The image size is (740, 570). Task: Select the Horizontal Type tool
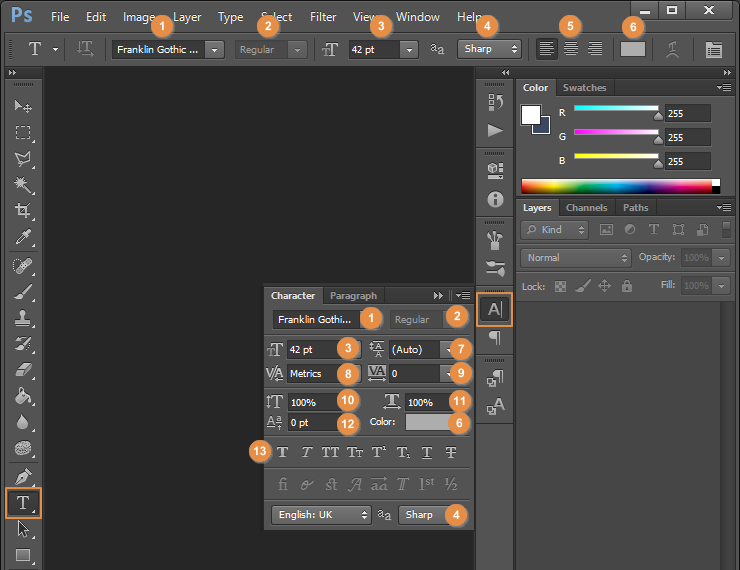[23, 503]
